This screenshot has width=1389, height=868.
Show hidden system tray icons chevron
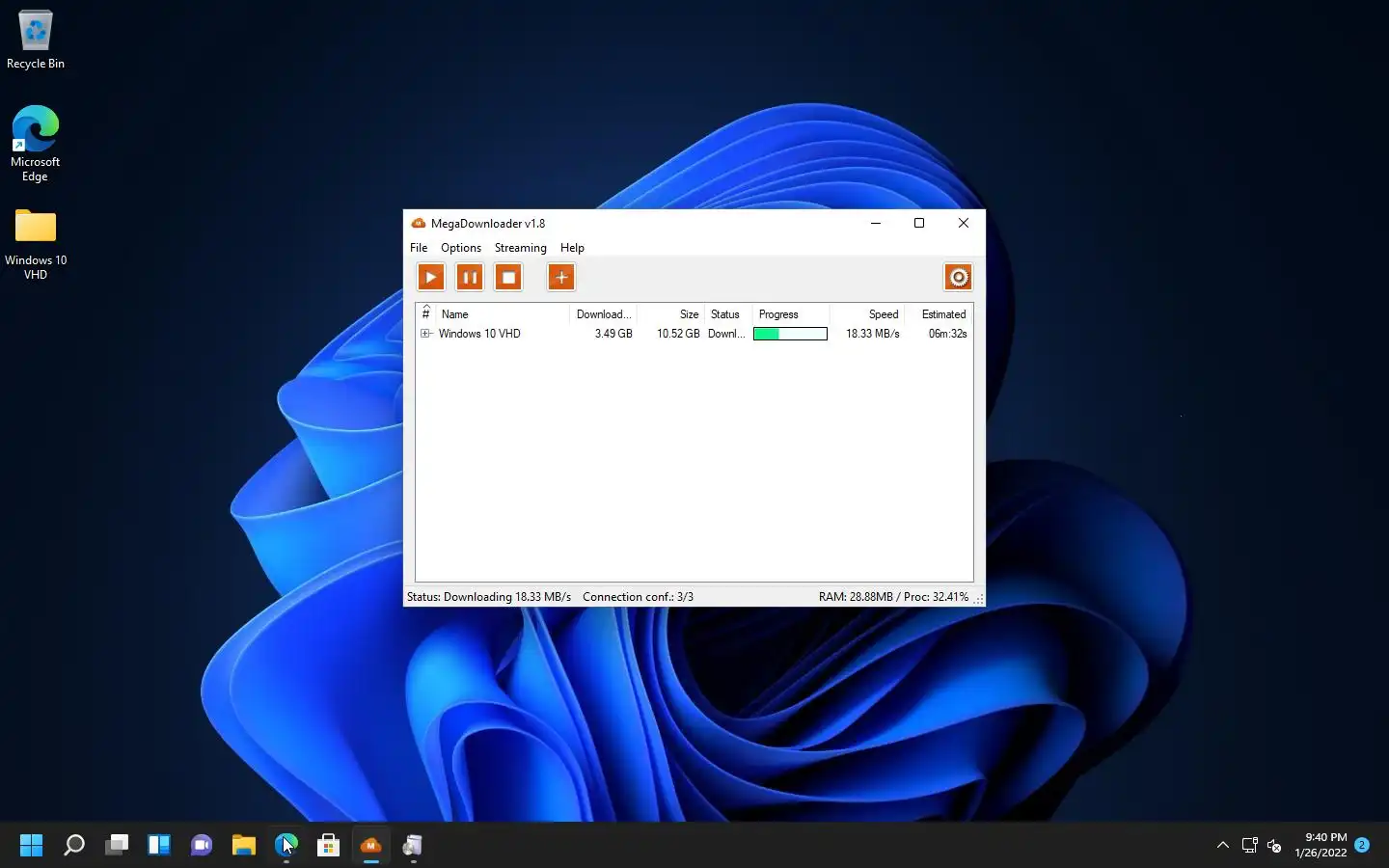point(1223,846)
